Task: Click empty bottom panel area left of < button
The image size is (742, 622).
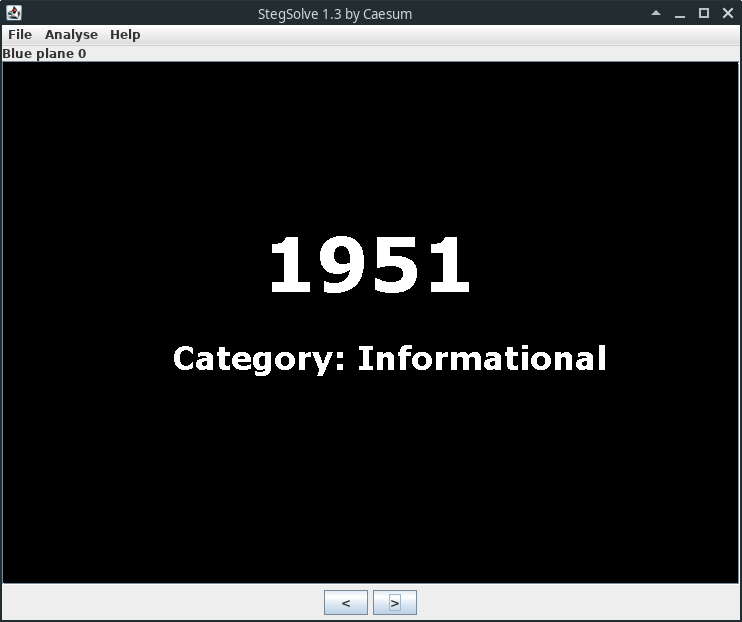Action: [x=160, y=602]
